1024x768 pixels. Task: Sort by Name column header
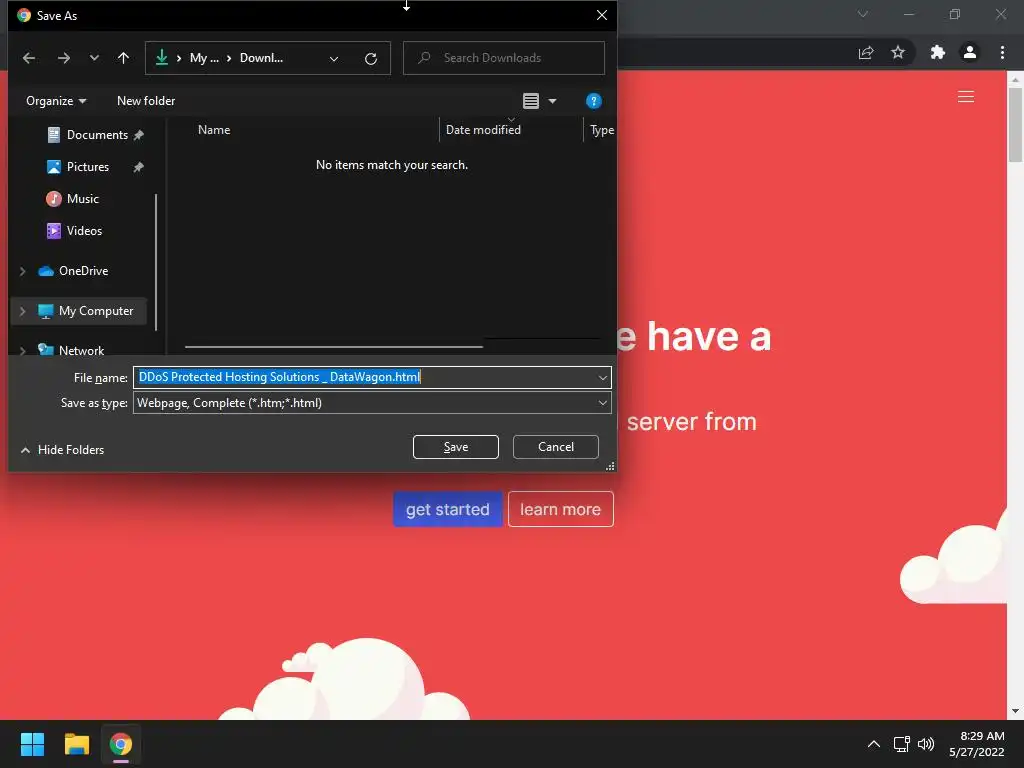pyautogui.click(x=214, y=130)
